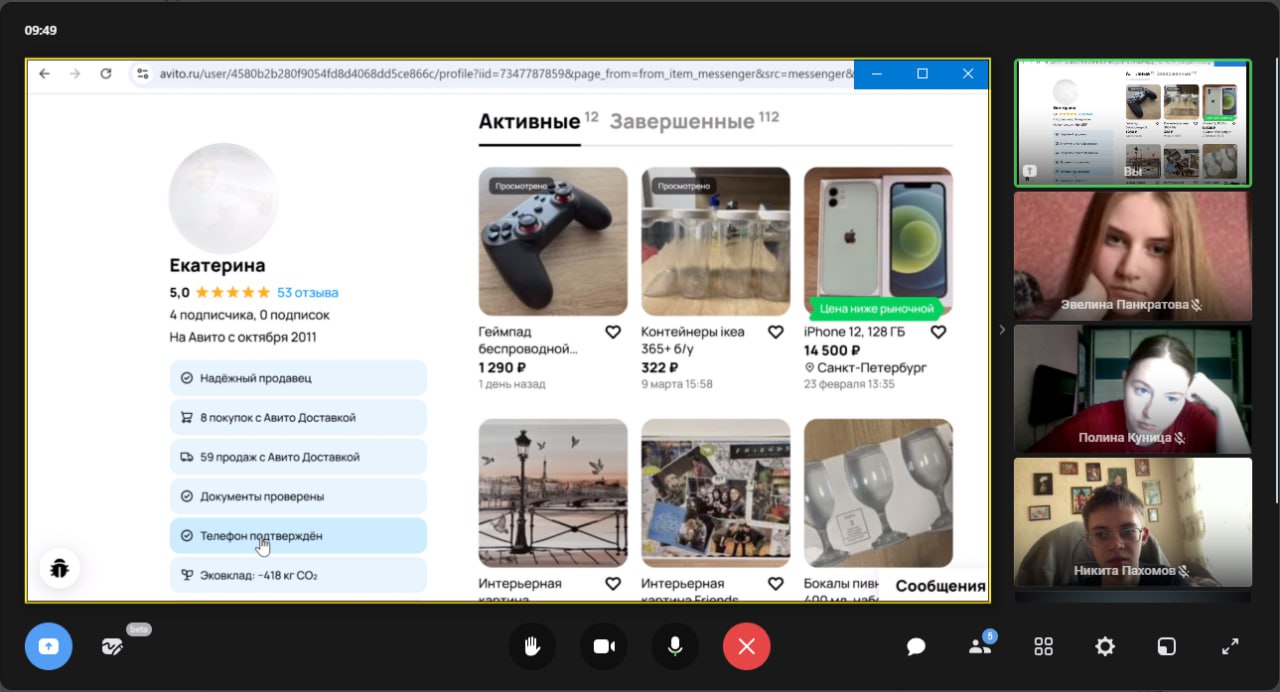
Task: Open the 53 отзыва reviews link
Action: coord(308,293)
